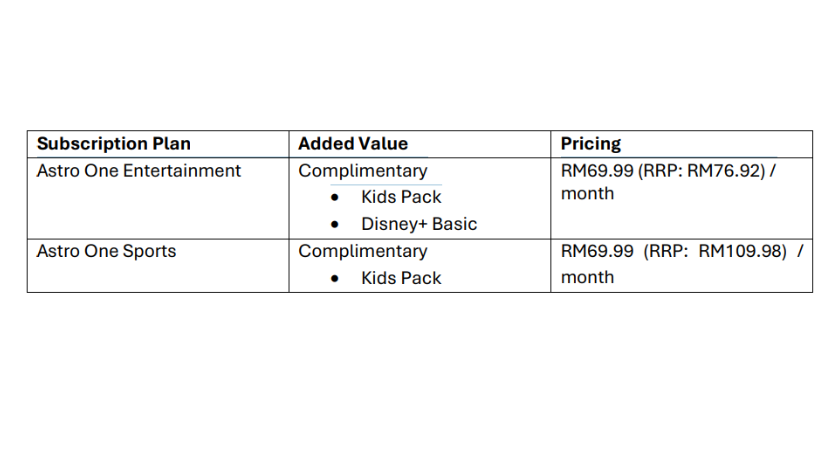Click the bullet beside Entertainment's Kids Pack
The width and height of the screenshot is (832, 468).
click(337, 198)
